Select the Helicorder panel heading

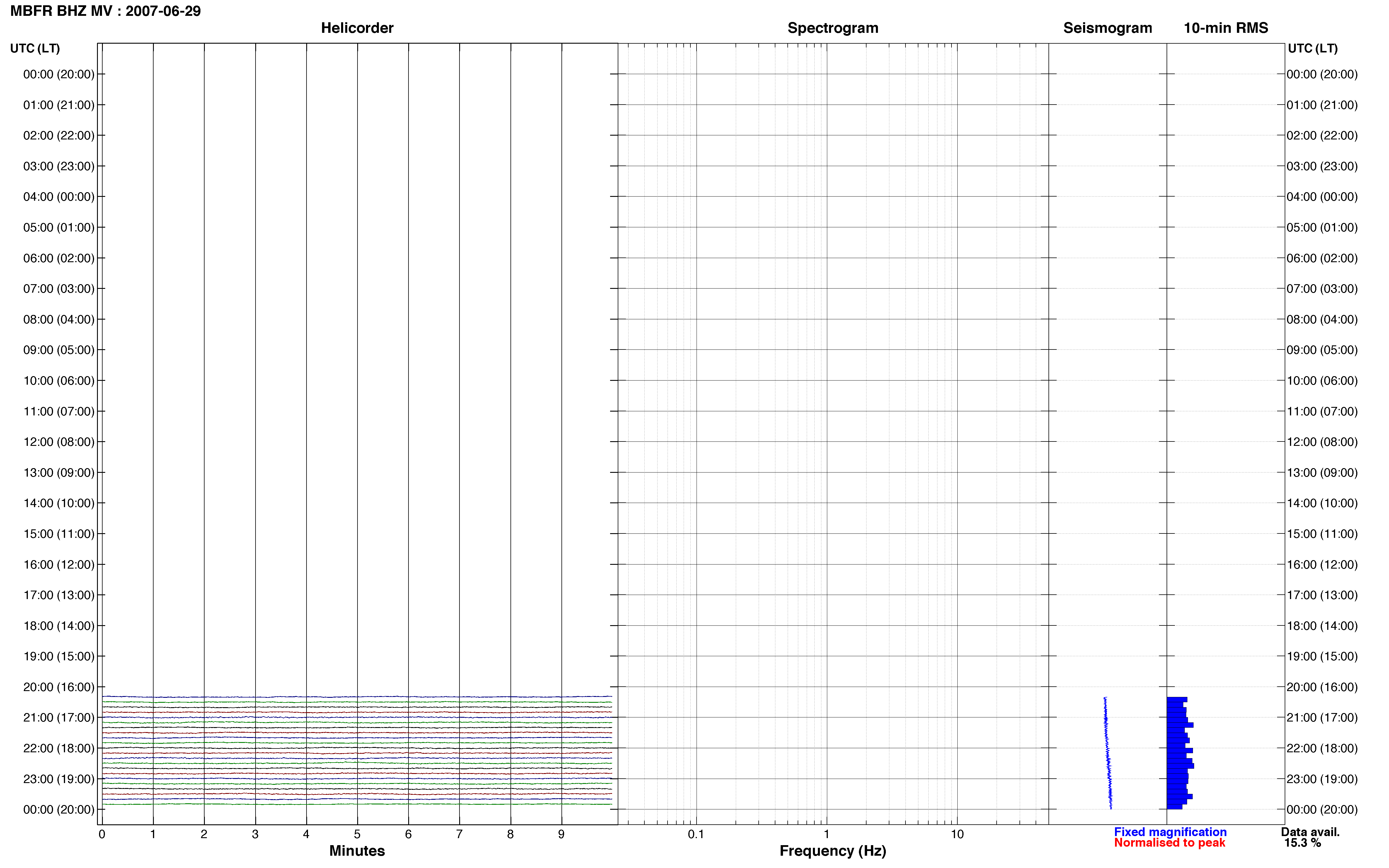357,28
